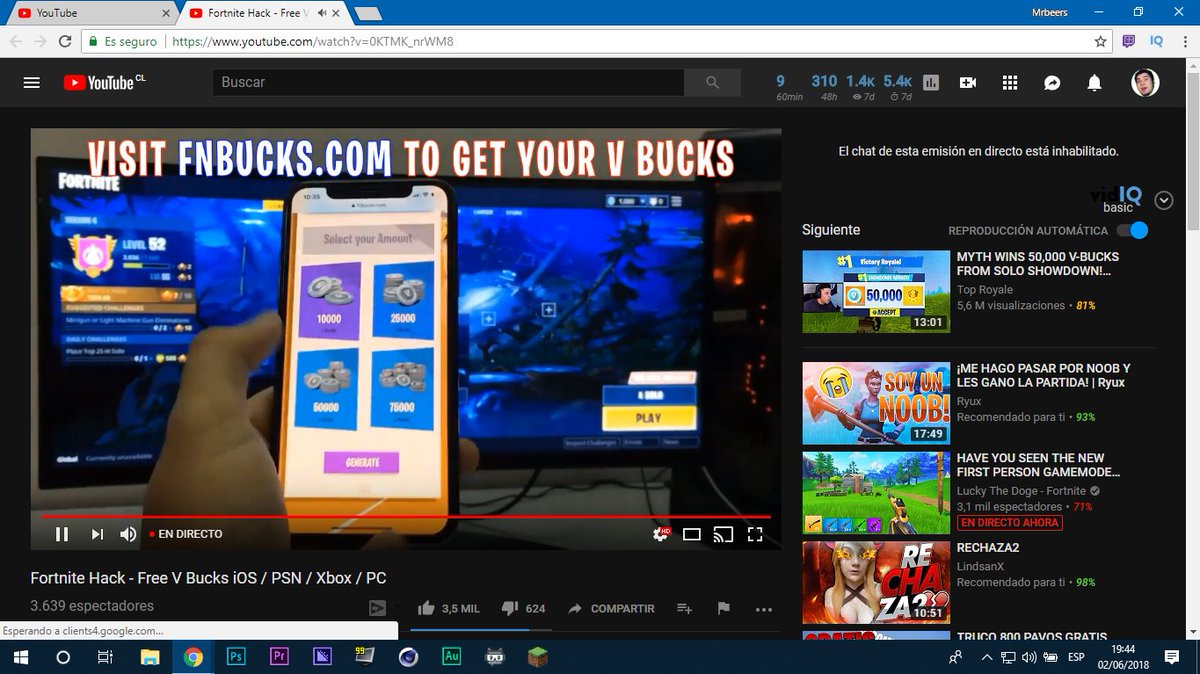Open vidIQ bar chart stats icon
The height and width of the screenshot is (674, 1200).
[x=932, y=83]
